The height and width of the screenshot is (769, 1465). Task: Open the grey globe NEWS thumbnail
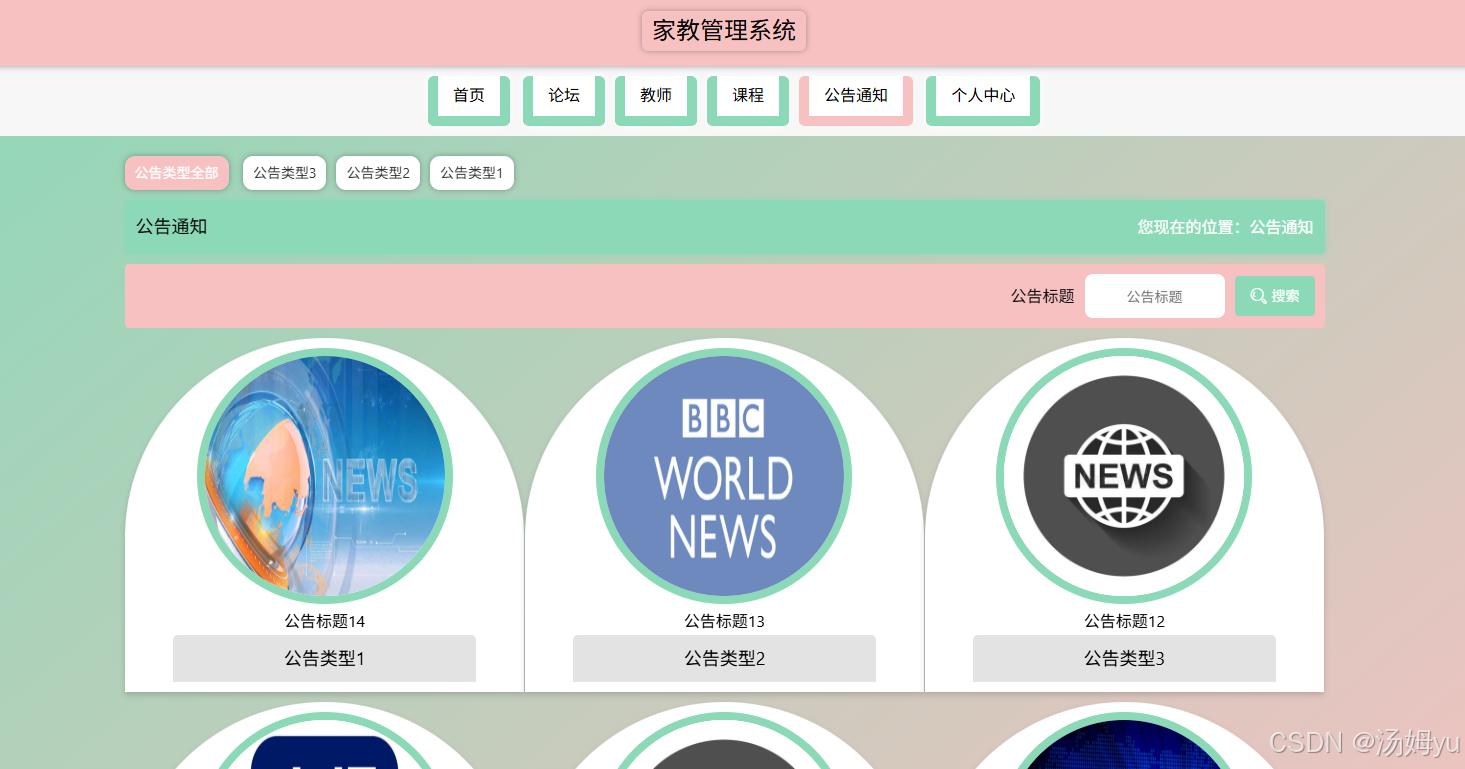[x=1124, y=476]
